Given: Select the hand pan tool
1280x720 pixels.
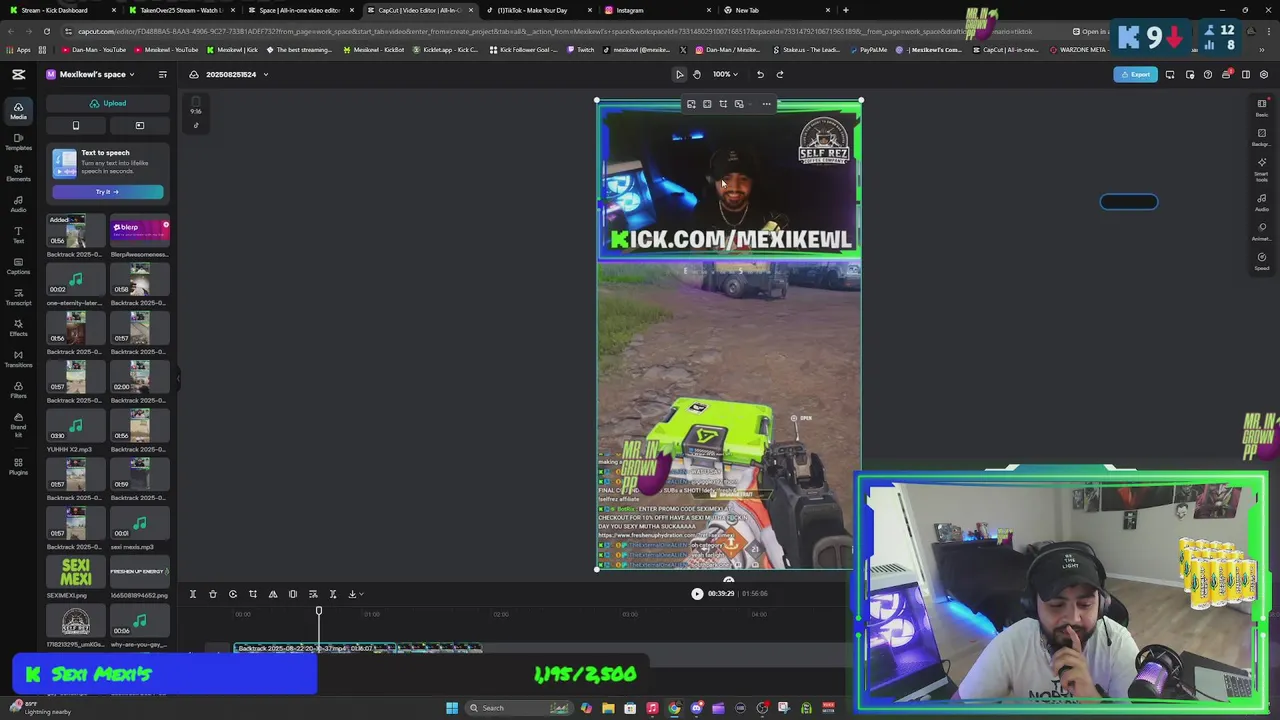Looking at the screenshot, I should coord(697,74).
